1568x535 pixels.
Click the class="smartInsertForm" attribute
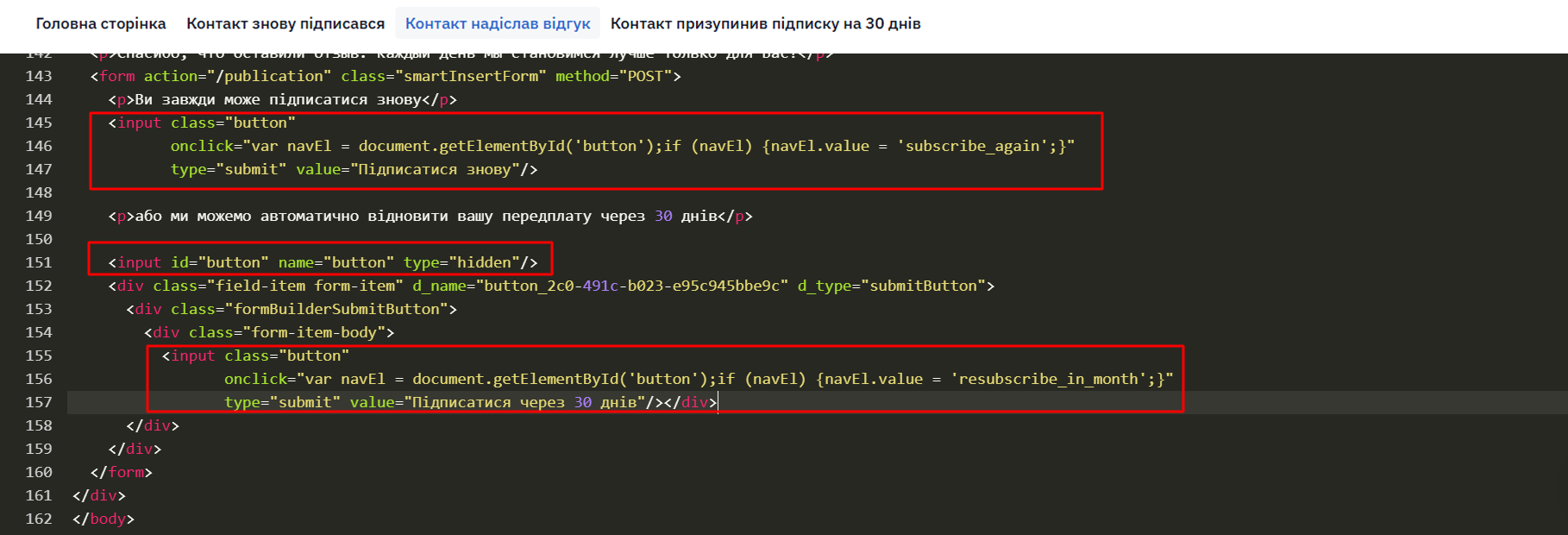(x=443, y=76)
